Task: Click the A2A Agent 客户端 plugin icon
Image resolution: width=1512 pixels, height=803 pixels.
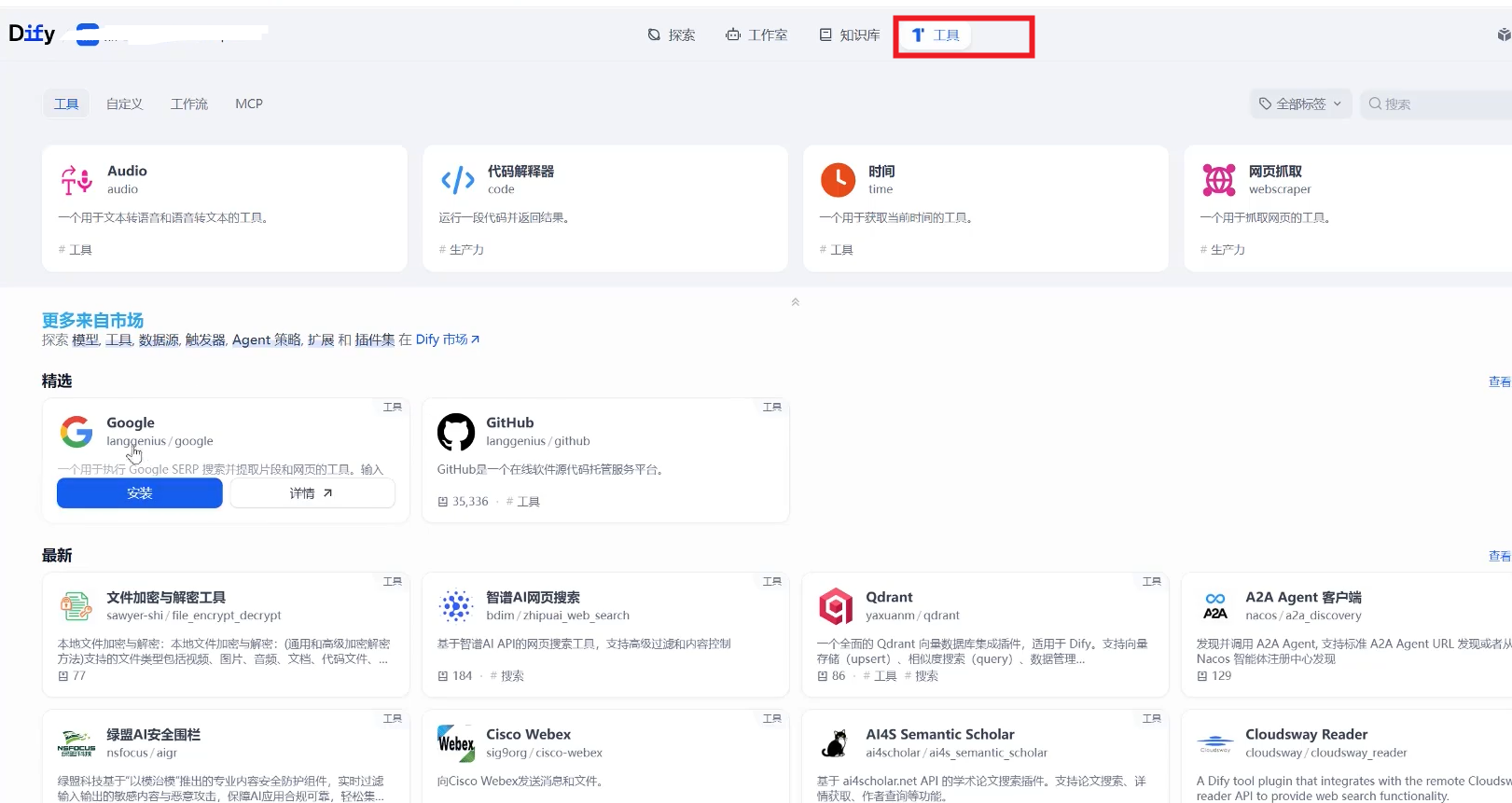Action: [1215, 606]
